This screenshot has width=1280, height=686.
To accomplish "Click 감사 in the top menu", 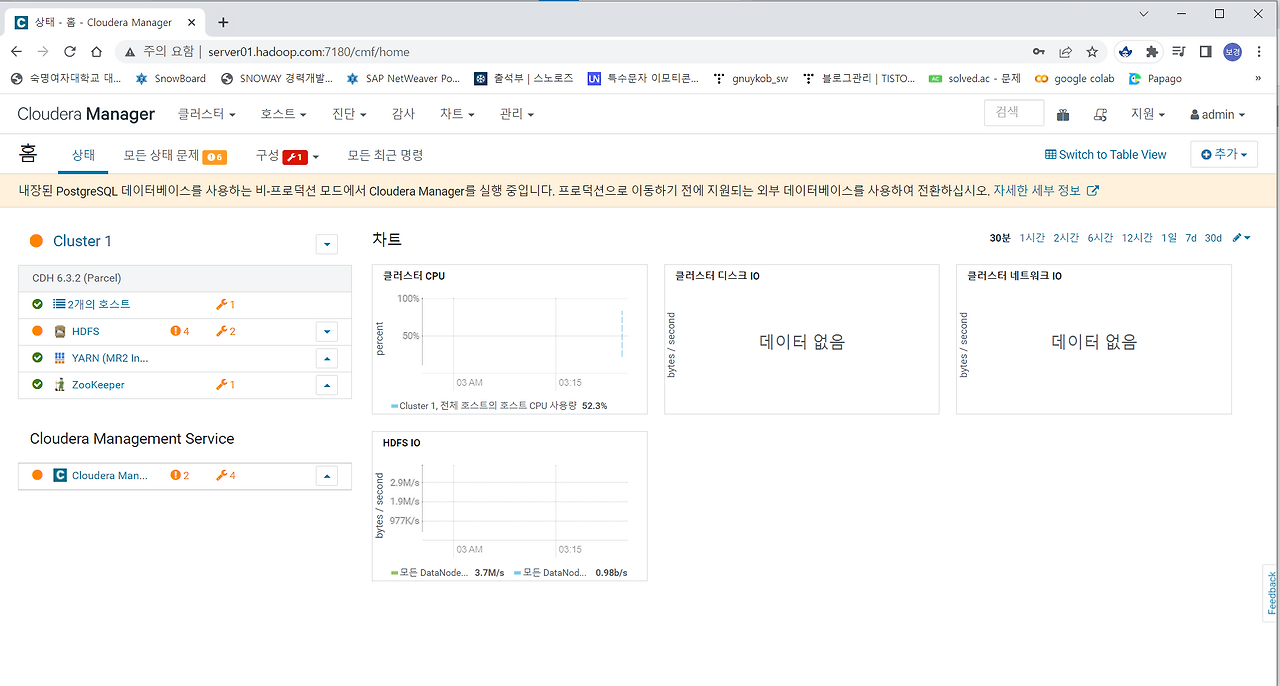I will [x=403, y=114].
